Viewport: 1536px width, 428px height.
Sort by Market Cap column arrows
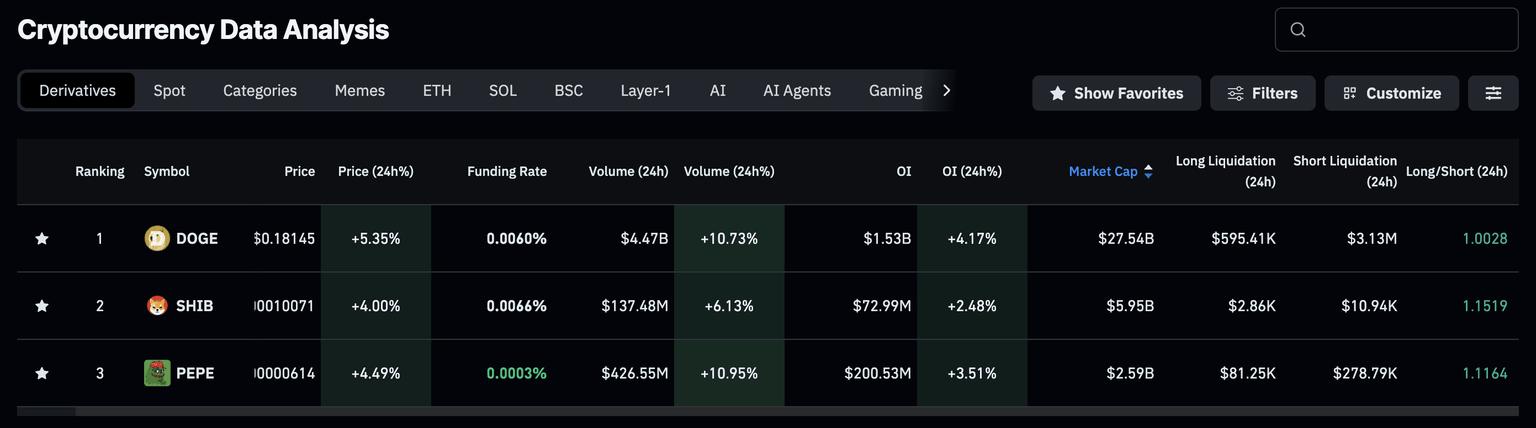1148,172
